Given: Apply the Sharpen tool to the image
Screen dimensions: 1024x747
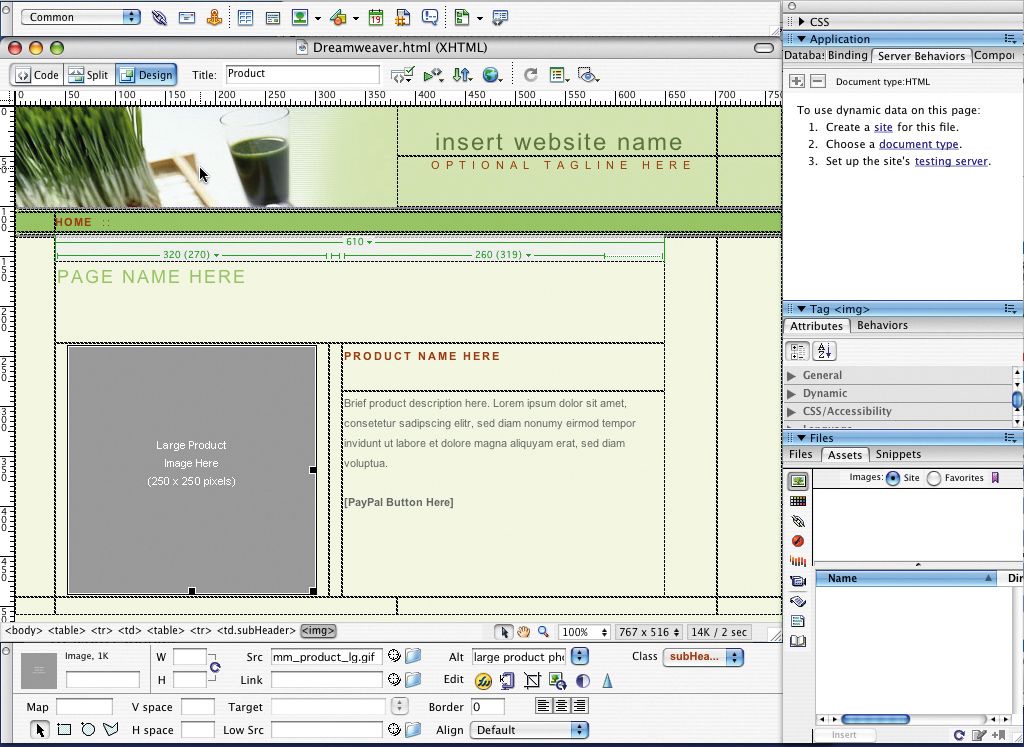Looking at the screenshot, I should [x=607, y=680].
